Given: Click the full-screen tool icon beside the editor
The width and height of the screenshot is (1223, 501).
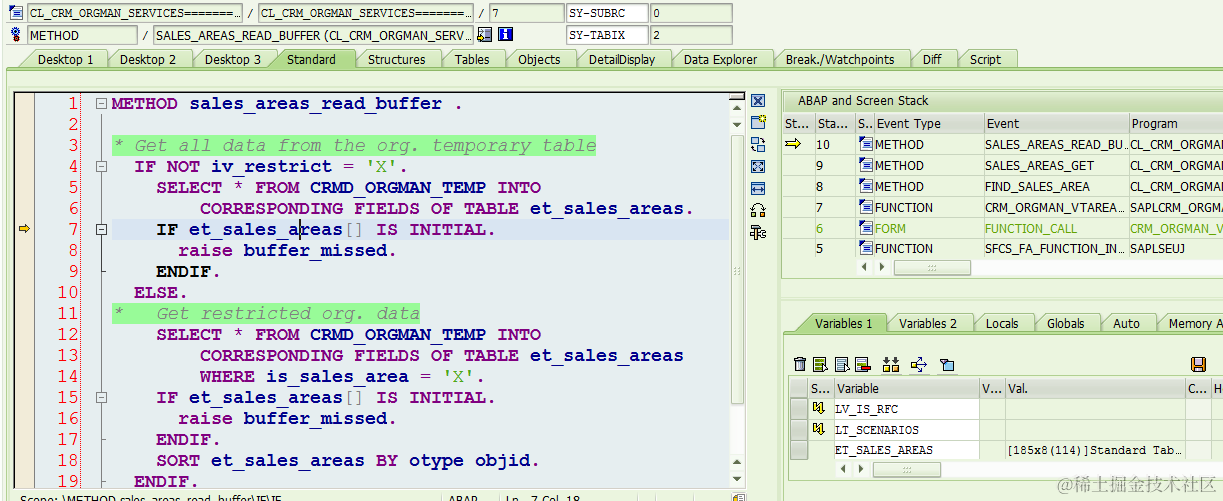Looking at the screenshot, I should tap(758, 166).
